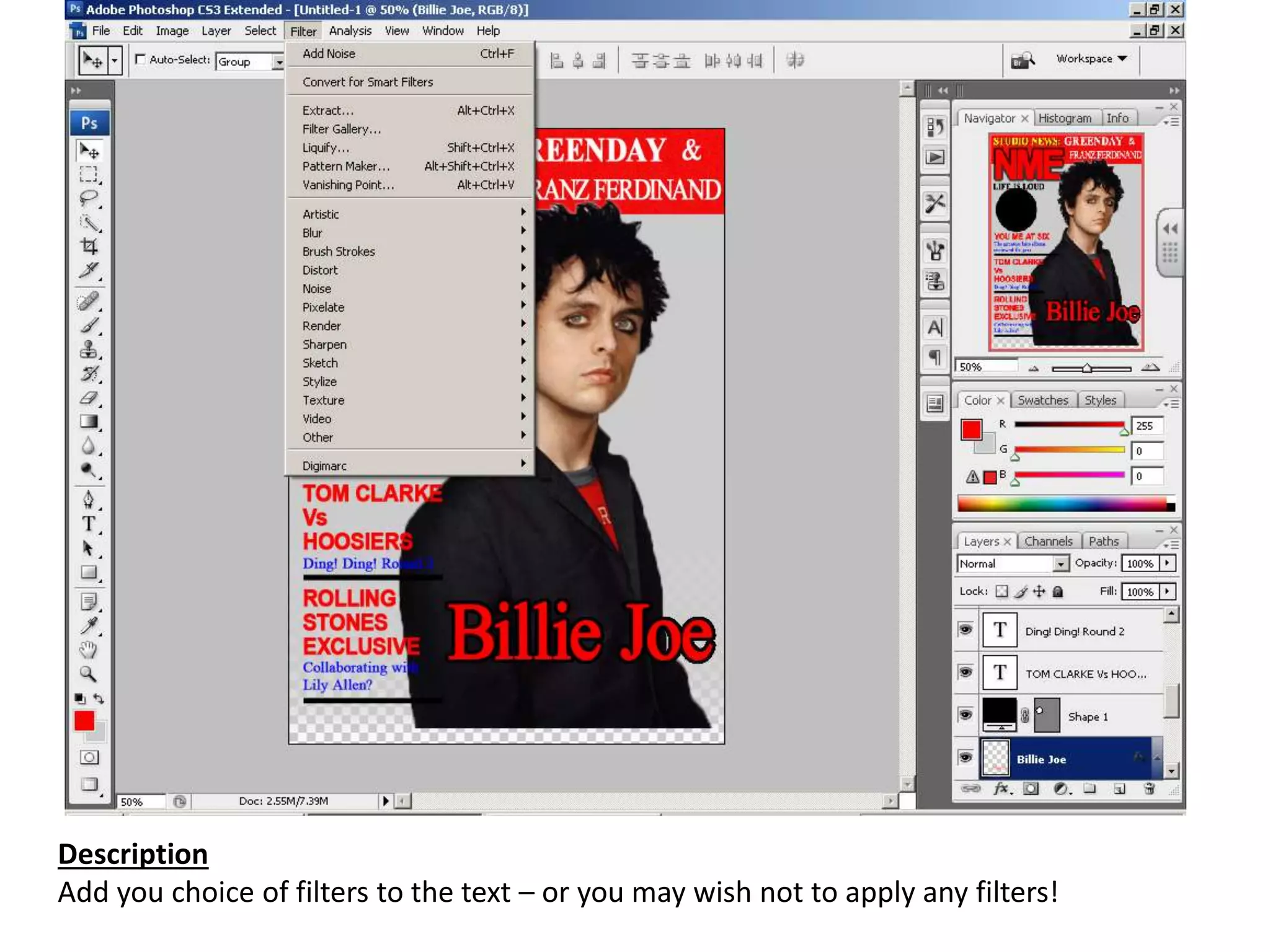Open the Workspace dropdown
1270x952 pixels.
[1091, 59]
